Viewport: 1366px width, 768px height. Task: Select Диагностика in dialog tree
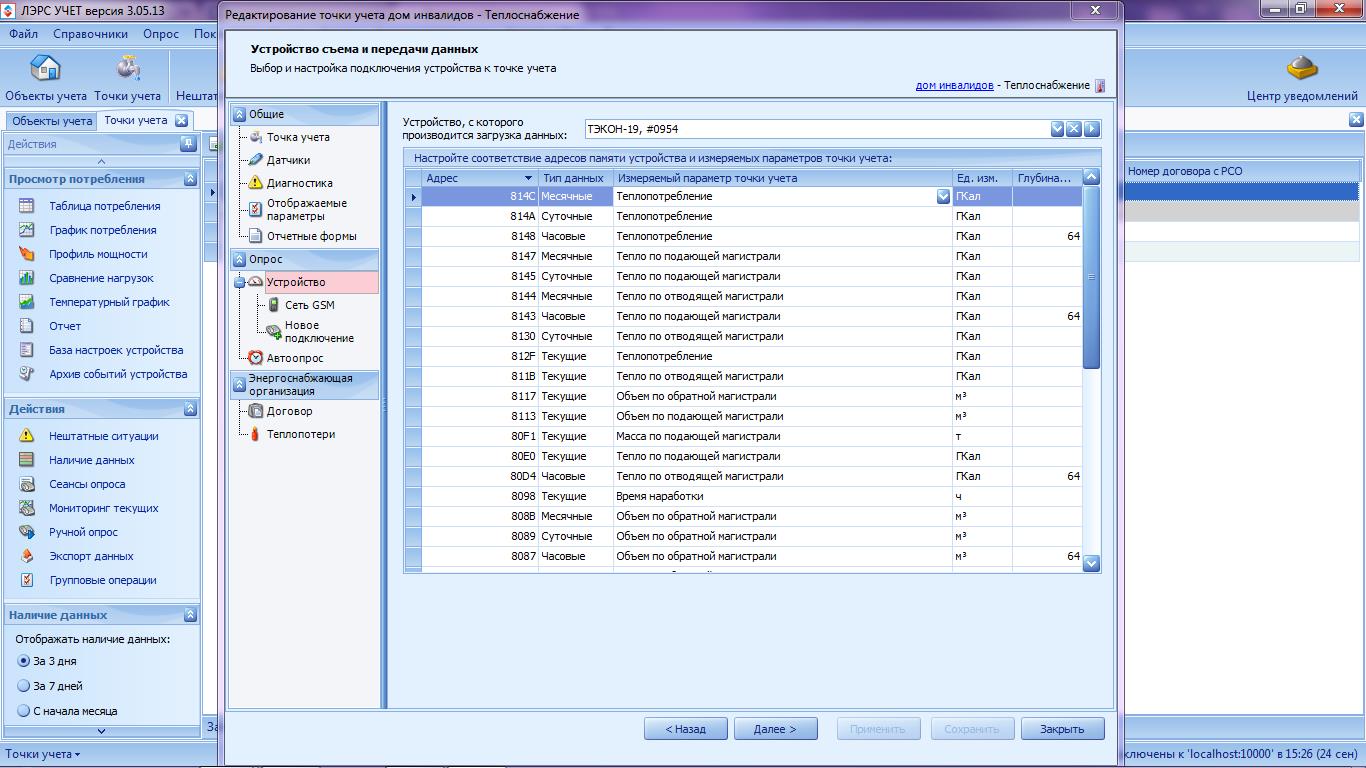(300, 183)
